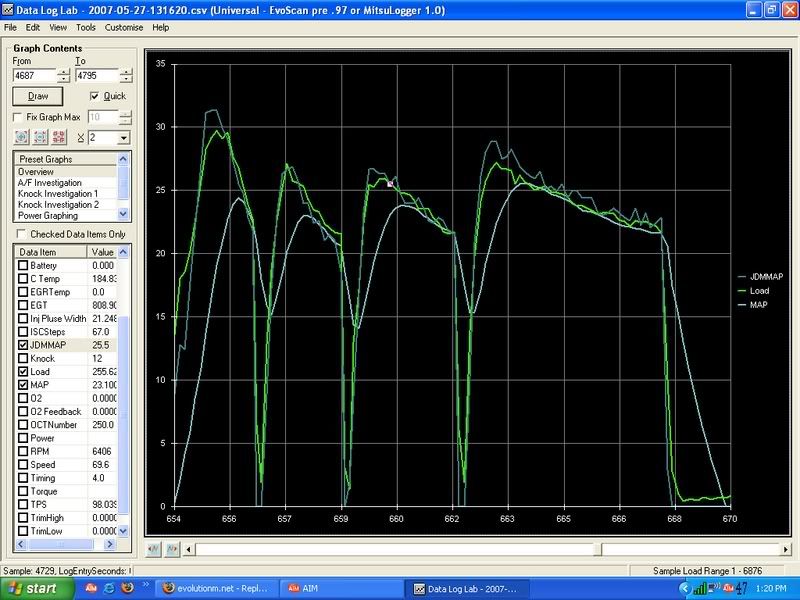Click the zoom-to-fit graph icon
This screenshot has height=600, width=800.
58,137
